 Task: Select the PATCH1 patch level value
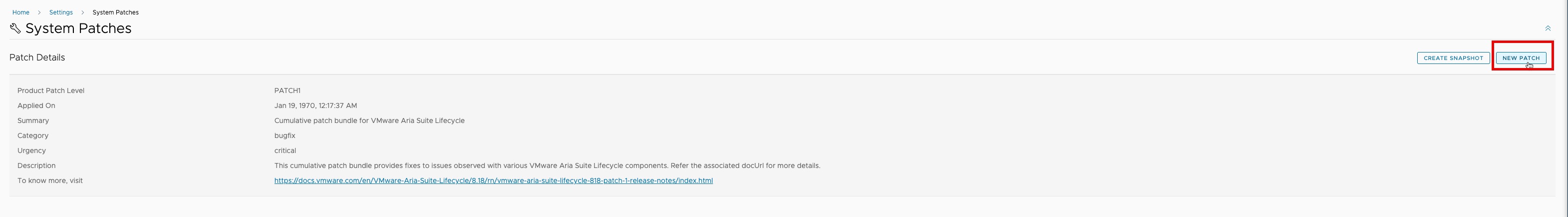click(x=288, y=91)
